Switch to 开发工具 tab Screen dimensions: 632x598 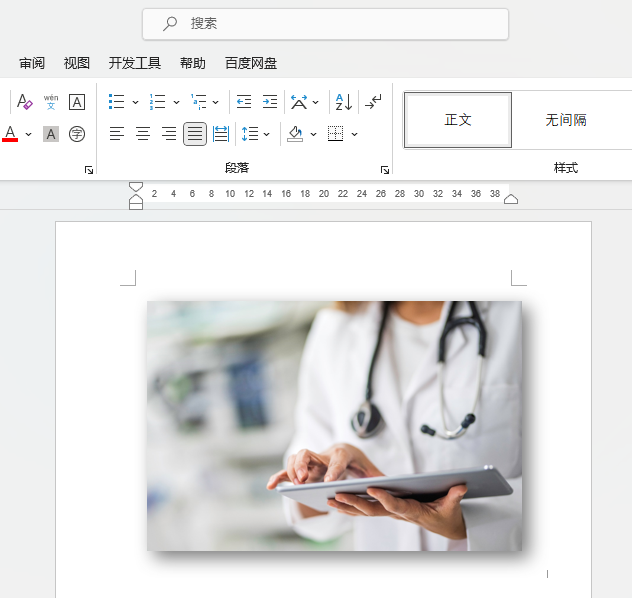[x=135, y=63]
